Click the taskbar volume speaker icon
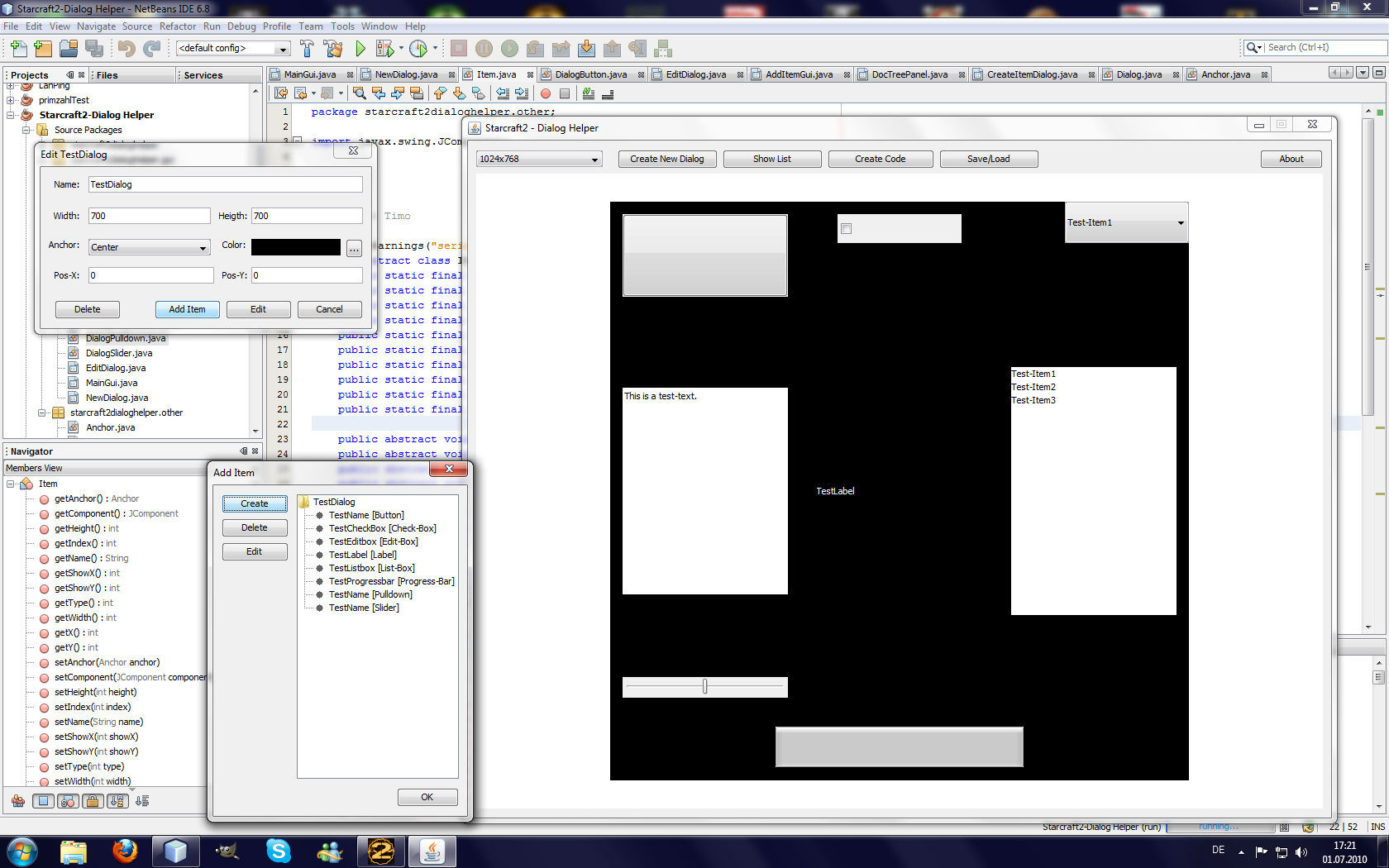The width and height of the screenshot is (1389, 868). 1301,851
